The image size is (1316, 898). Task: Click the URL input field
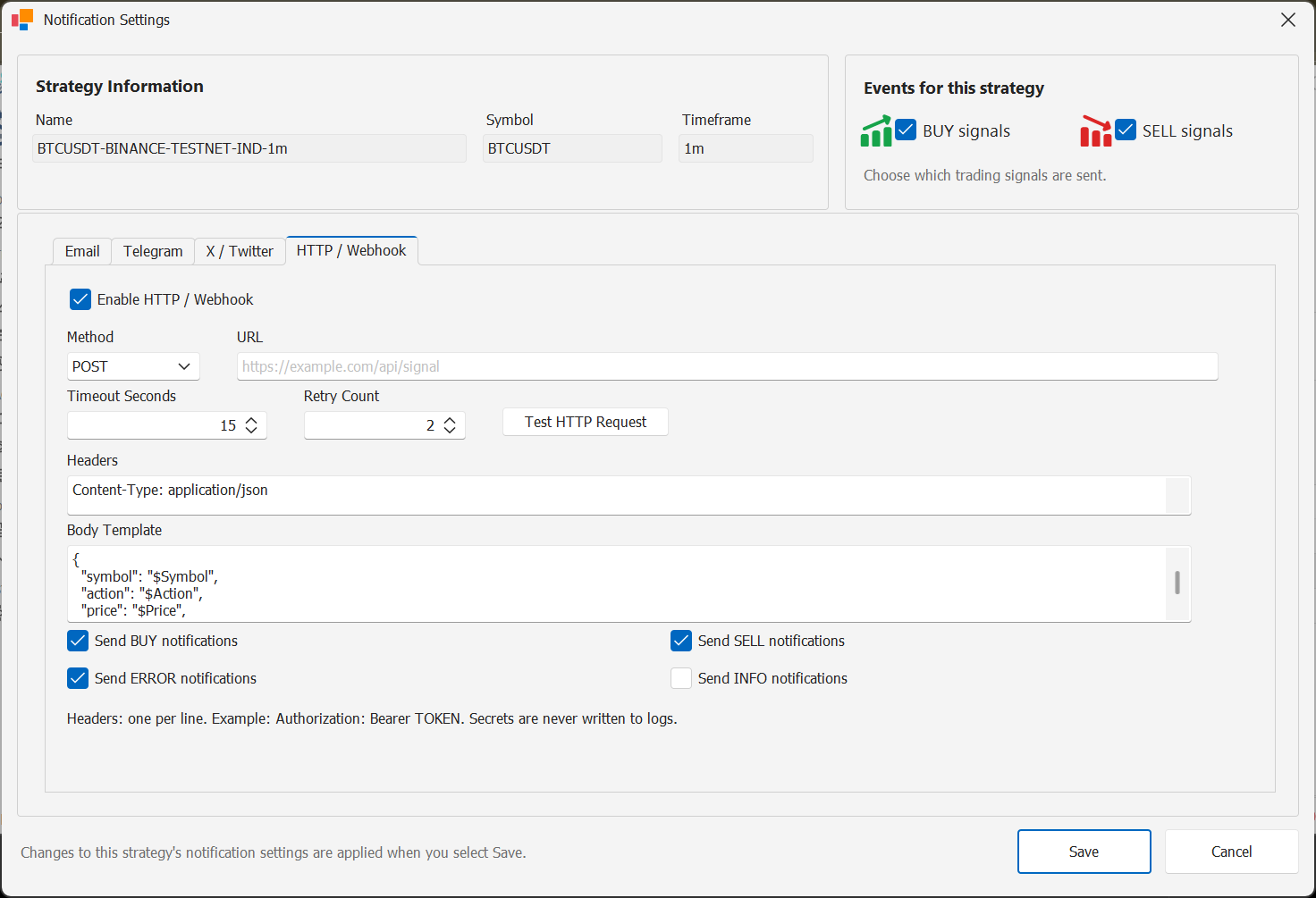(727, 366)
